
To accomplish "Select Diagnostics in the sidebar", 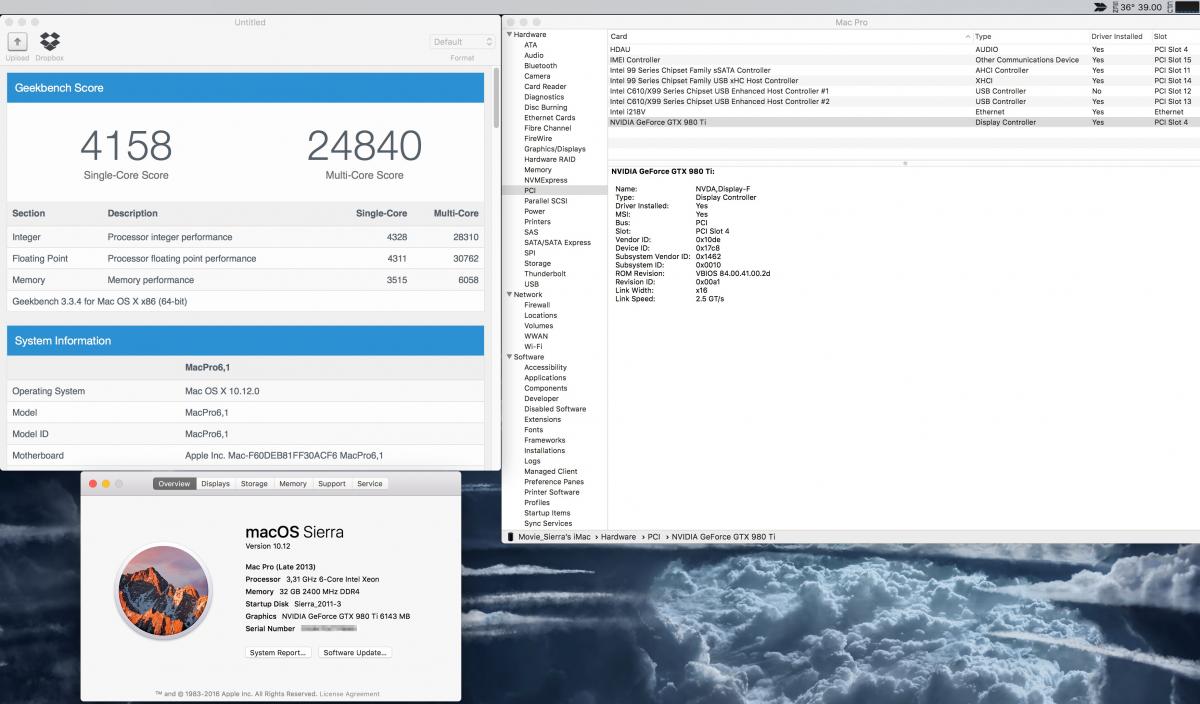I will coord(544,97).
